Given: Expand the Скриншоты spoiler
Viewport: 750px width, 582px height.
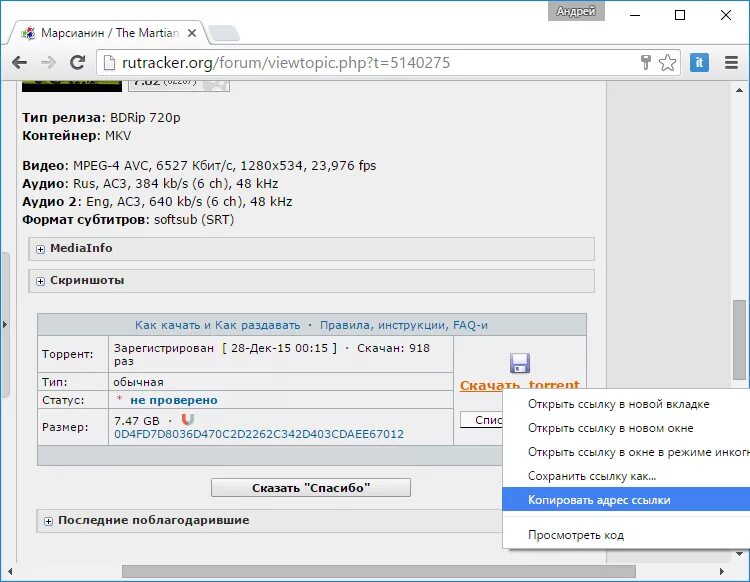Looking at the screenshot, I should [311, 281].
